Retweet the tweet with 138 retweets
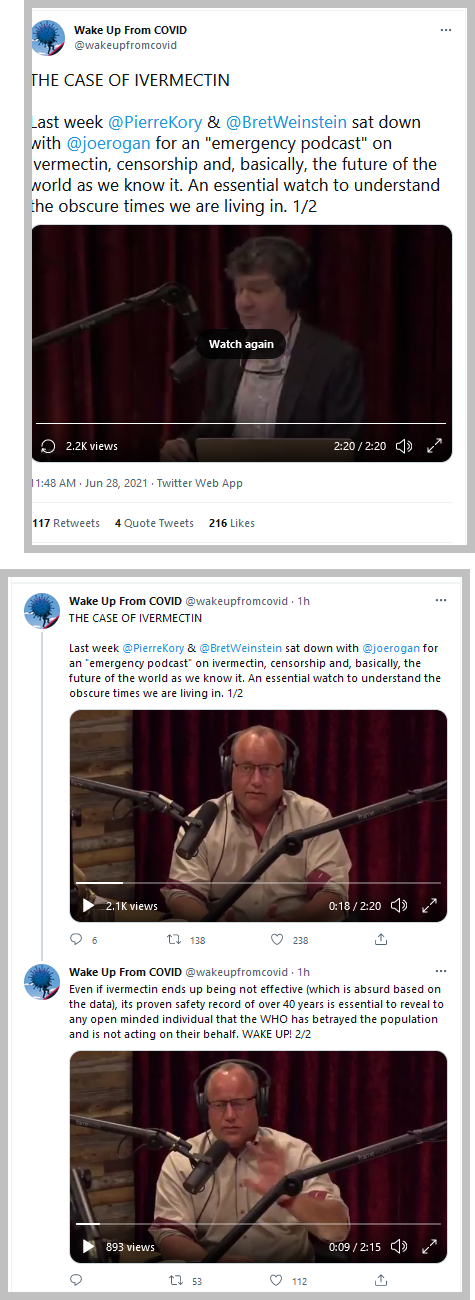Image resolution: width=475 pixels, height=1300 pixels. pos(174,940)
